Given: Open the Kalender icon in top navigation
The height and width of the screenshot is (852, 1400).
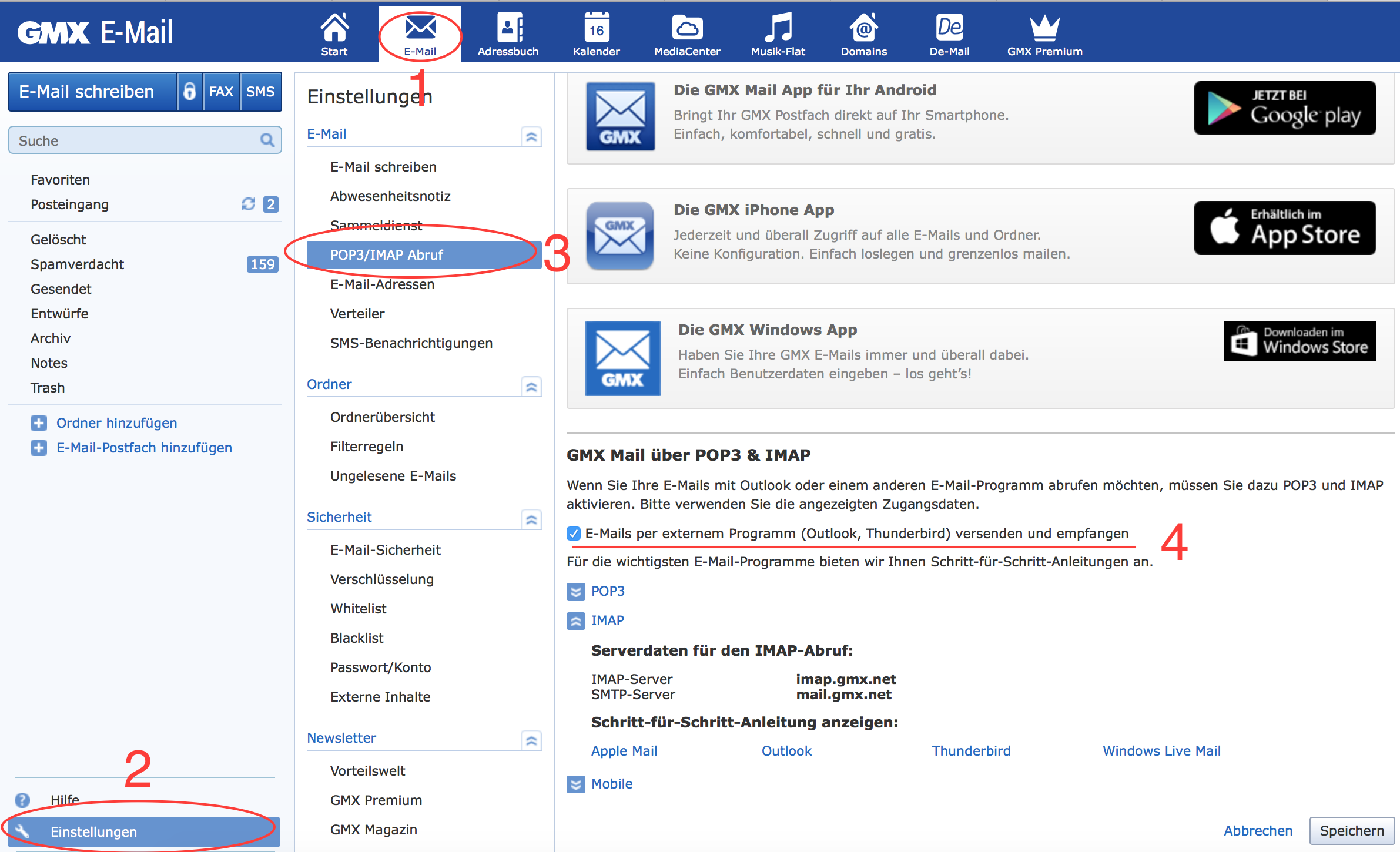Looking at the screenshot, I should (596, 28).
